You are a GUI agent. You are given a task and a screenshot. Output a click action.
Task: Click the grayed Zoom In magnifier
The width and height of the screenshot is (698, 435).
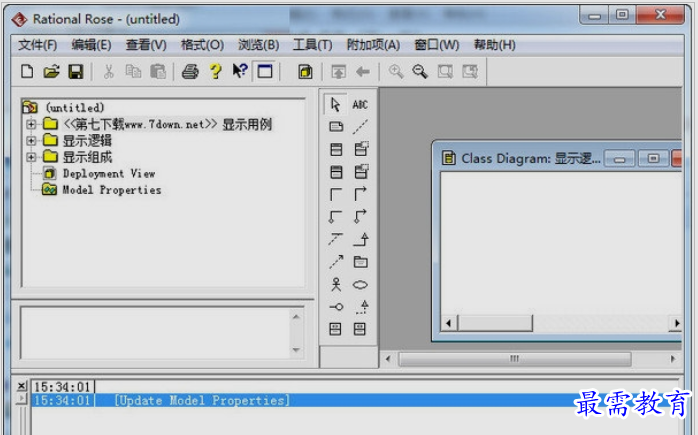click(396, 71)
